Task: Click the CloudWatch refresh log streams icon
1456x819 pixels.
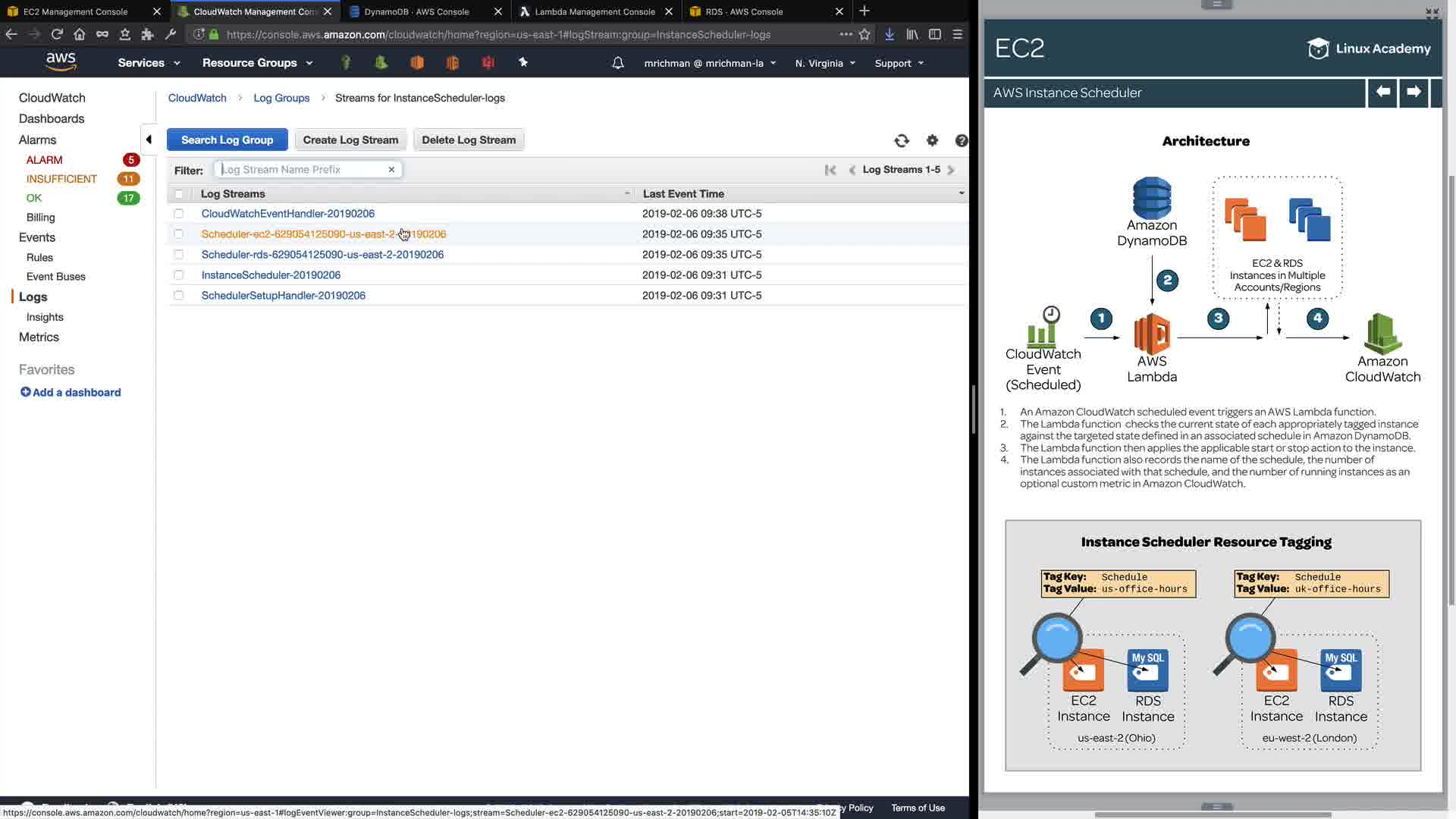Action: [x=901, y=140]
